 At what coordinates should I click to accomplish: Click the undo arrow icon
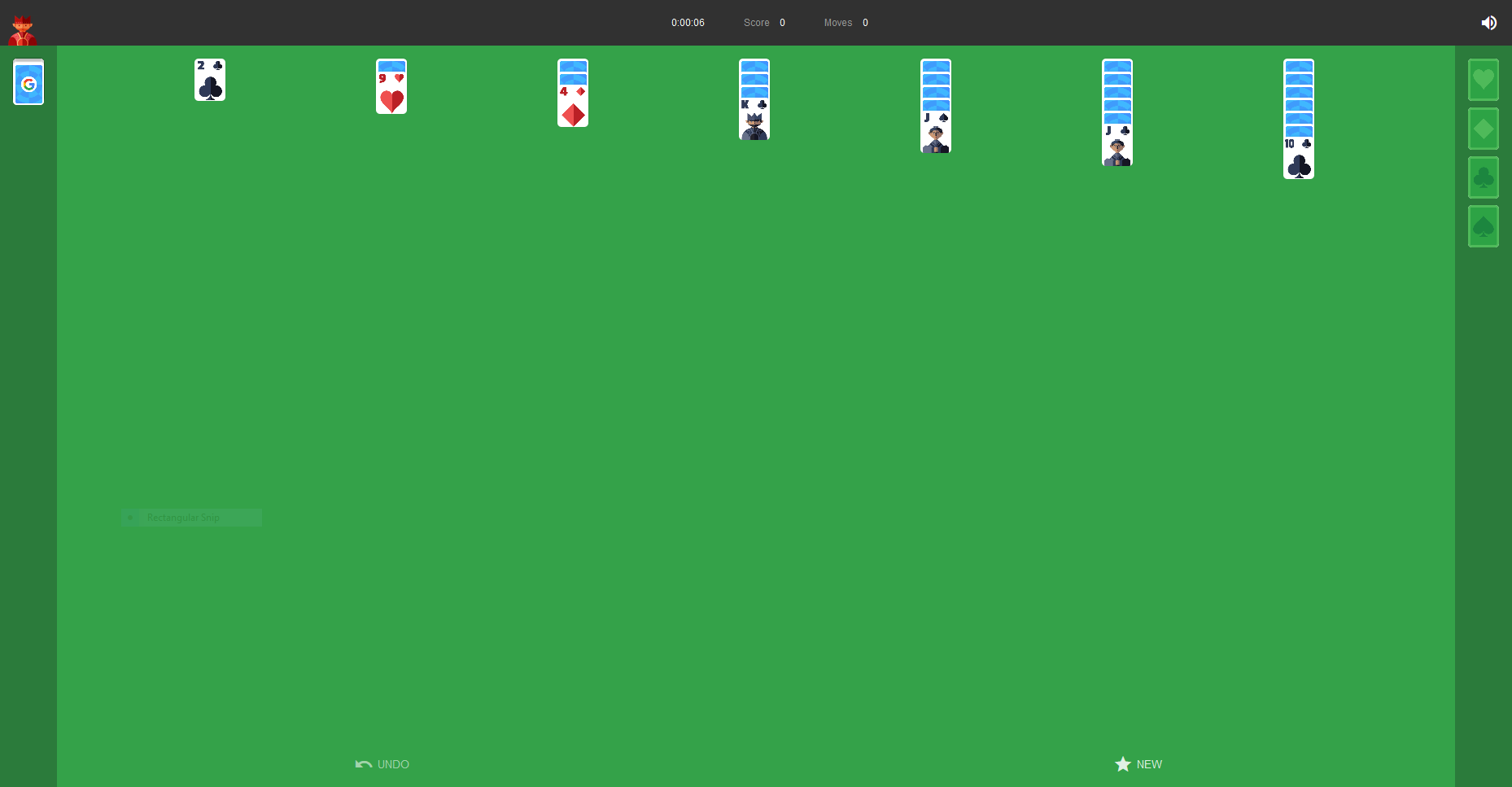364,764
